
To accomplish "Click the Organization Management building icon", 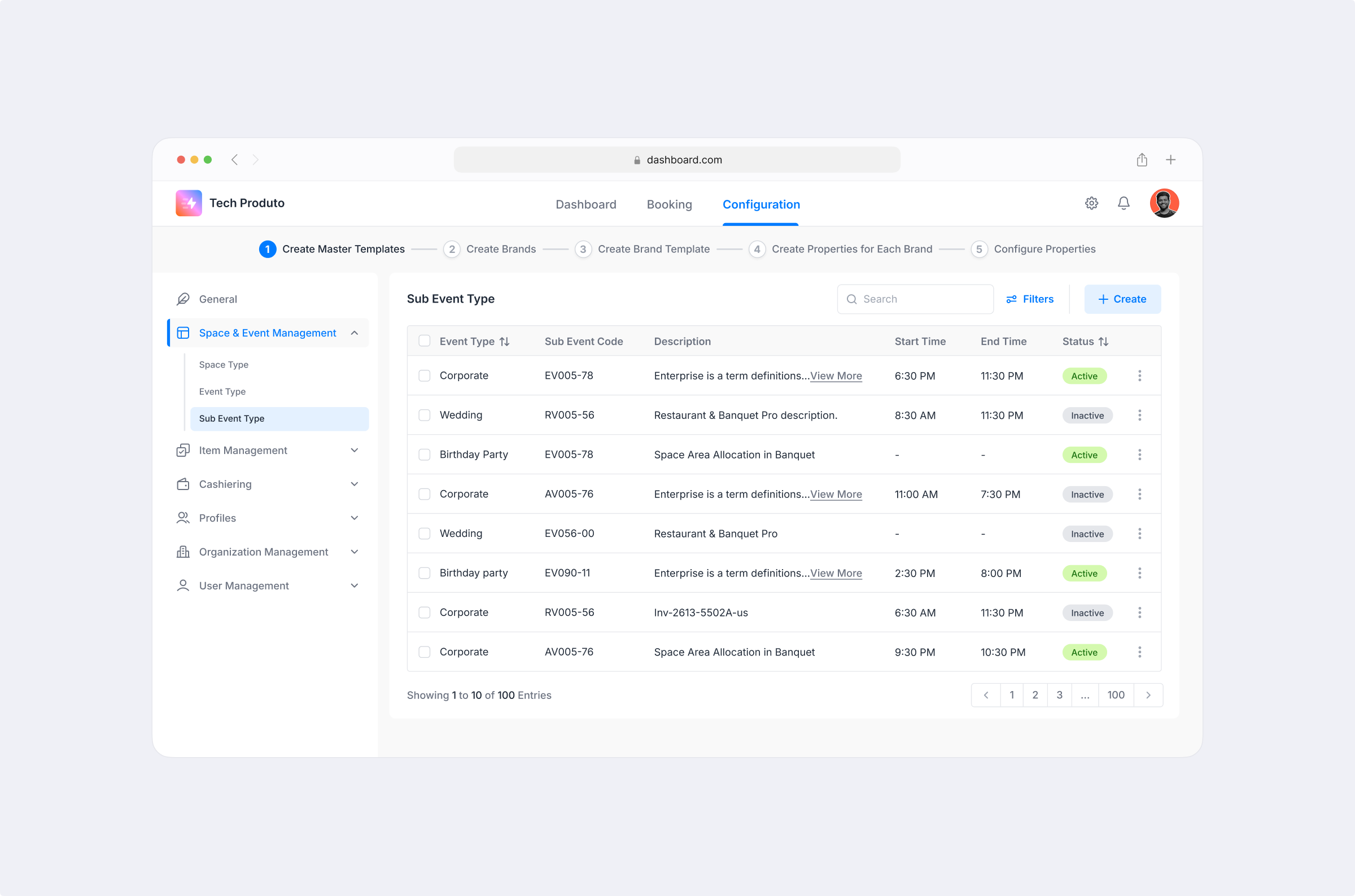I will [183, 552].
